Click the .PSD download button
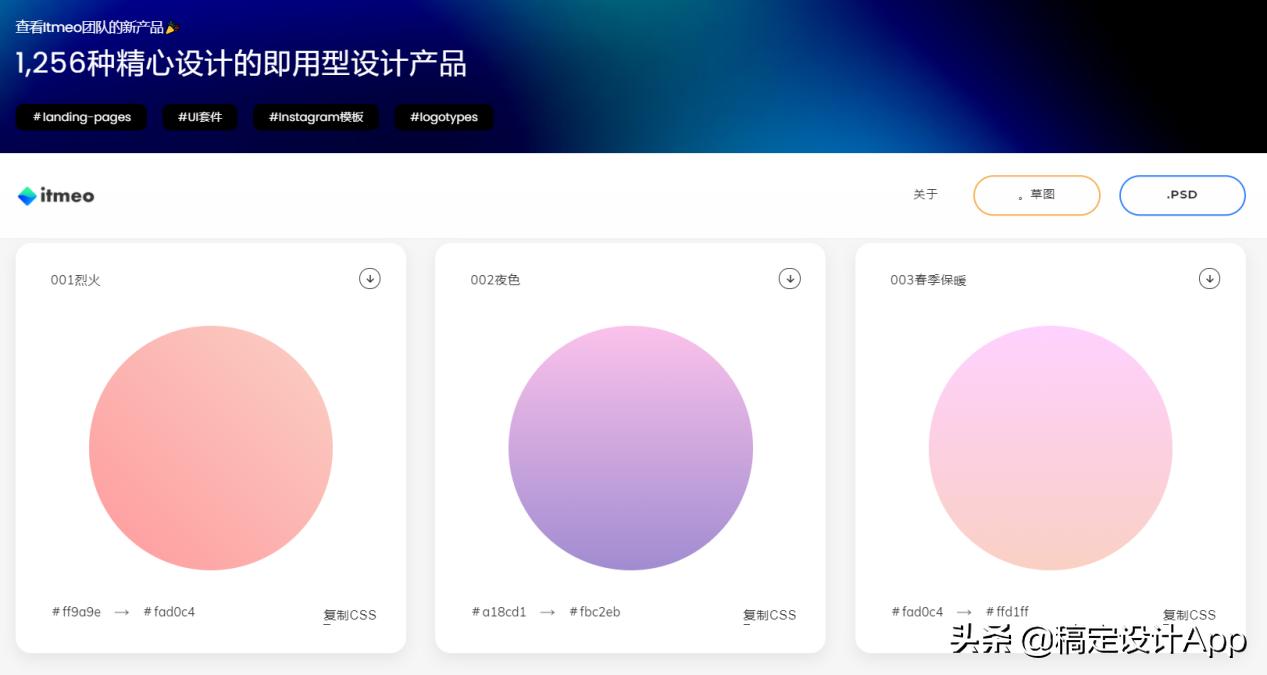Viewport: 1267px width, 675px height. point(1182,195)
